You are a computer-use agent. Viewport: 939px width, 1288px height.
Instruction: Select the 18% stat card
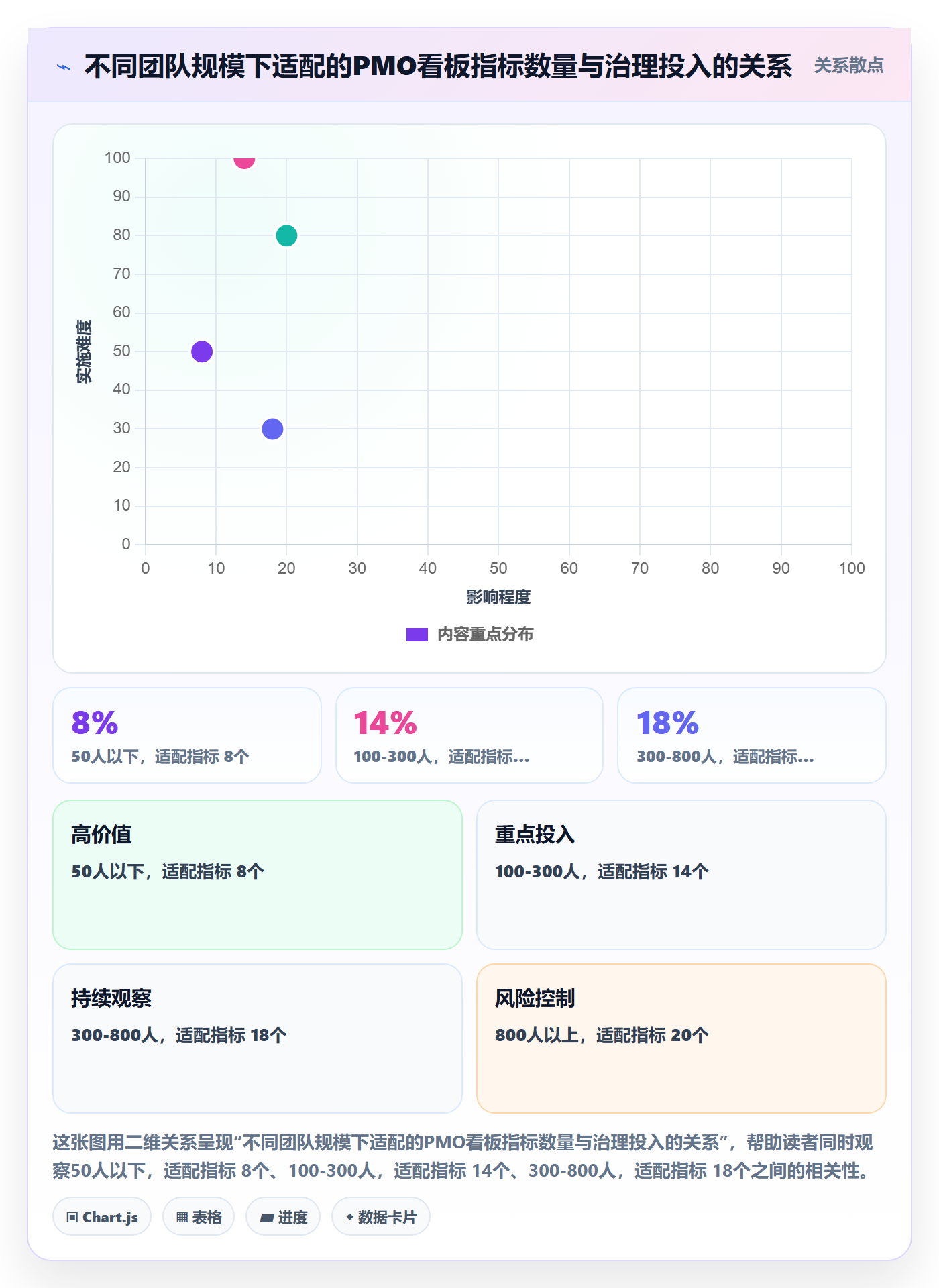pyautogui.click(x=752, y=735)
